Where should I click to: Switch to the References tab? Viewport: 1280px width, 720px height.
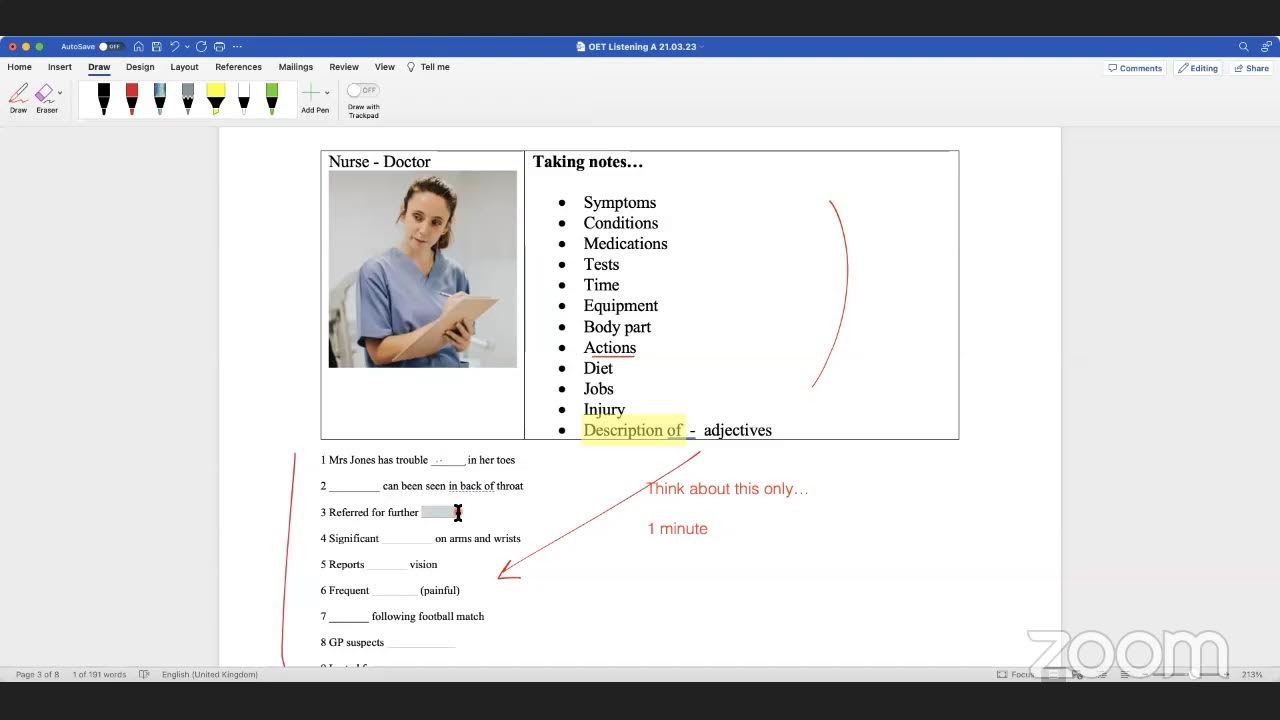tap(238, 67)
